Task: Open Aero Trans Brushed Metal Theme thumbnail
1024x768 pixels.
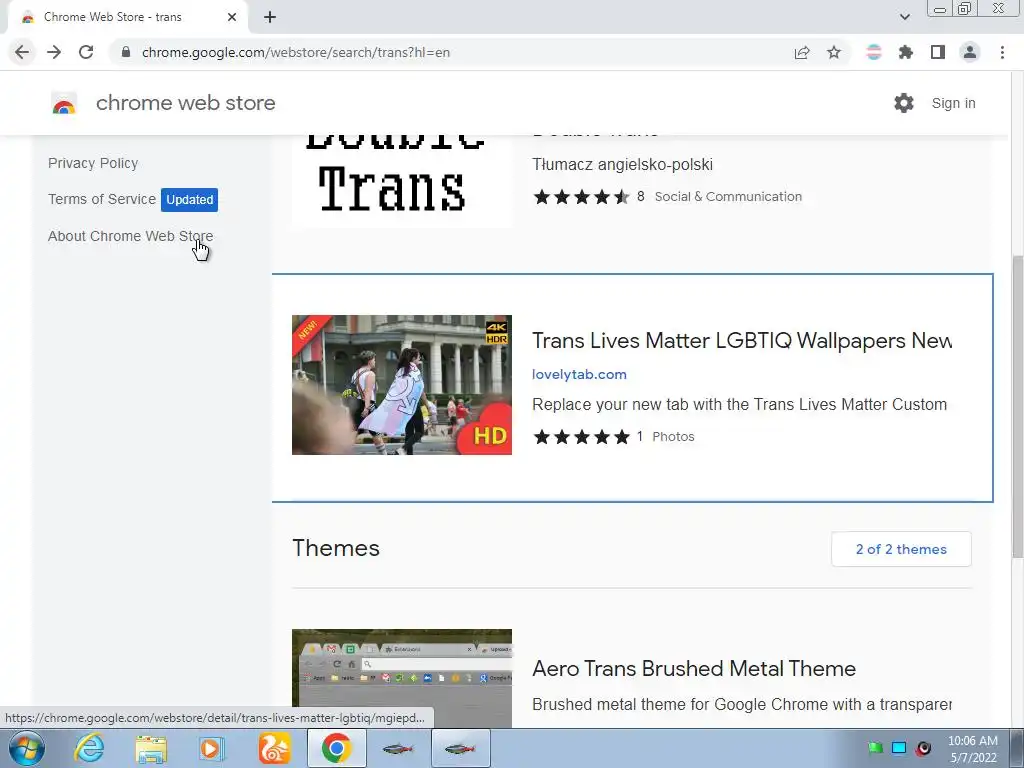Action: tap(402, 678)
